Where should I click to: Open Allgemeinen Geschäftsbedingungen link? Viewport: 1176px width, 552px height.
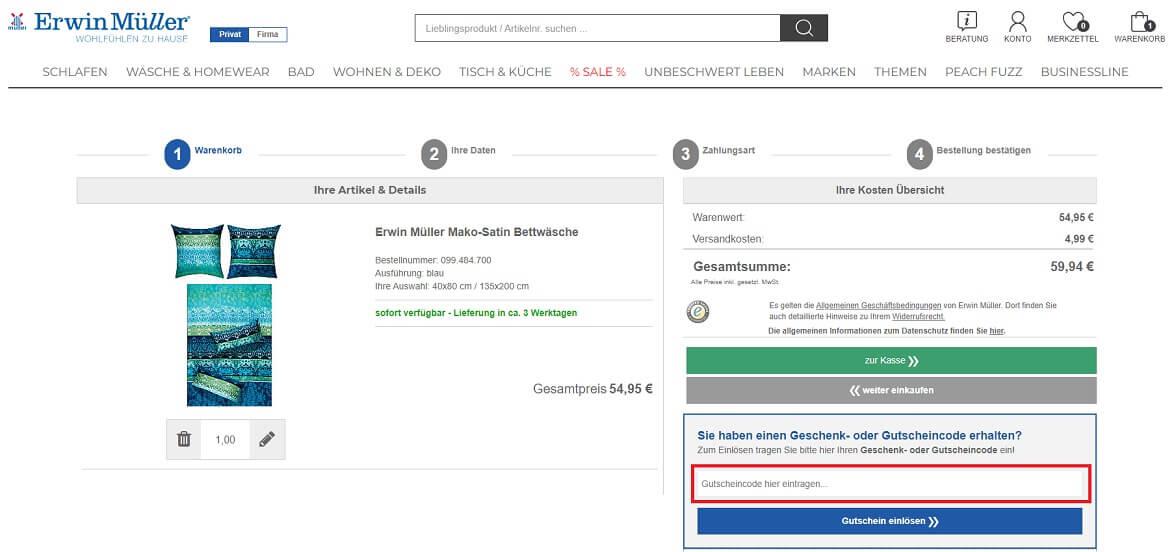pos(878,305)
